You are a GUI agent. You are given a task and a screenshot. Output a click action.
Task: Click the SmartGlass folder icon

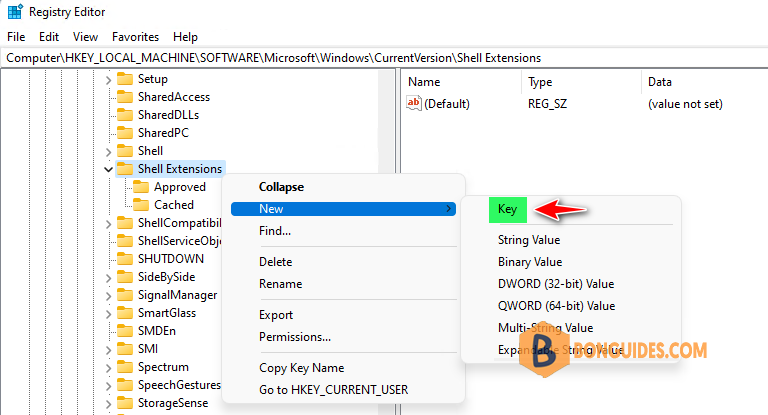(x=125, y=313)
